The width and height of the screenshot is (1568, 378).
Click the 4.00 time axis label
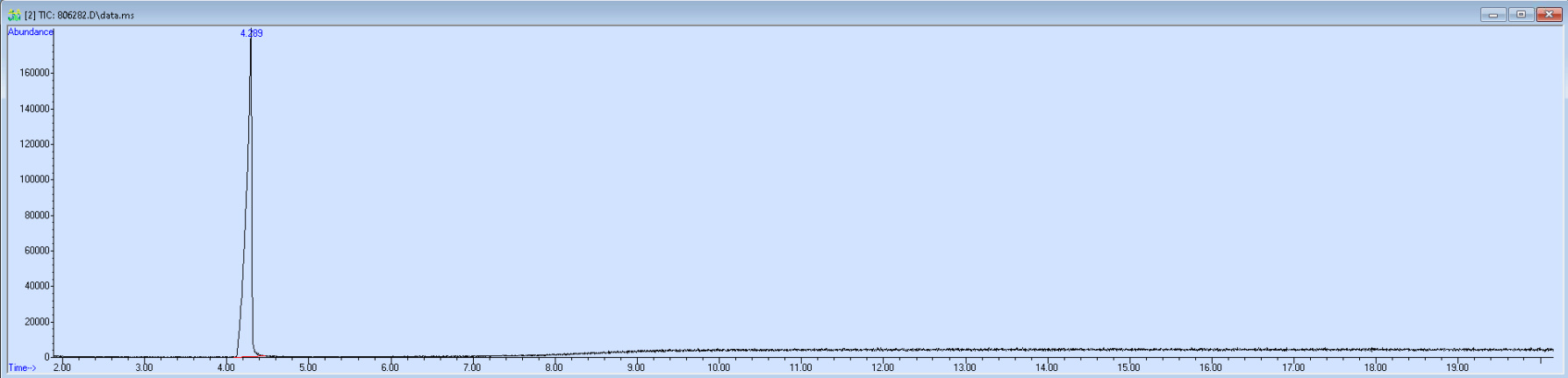click(226, 367)
